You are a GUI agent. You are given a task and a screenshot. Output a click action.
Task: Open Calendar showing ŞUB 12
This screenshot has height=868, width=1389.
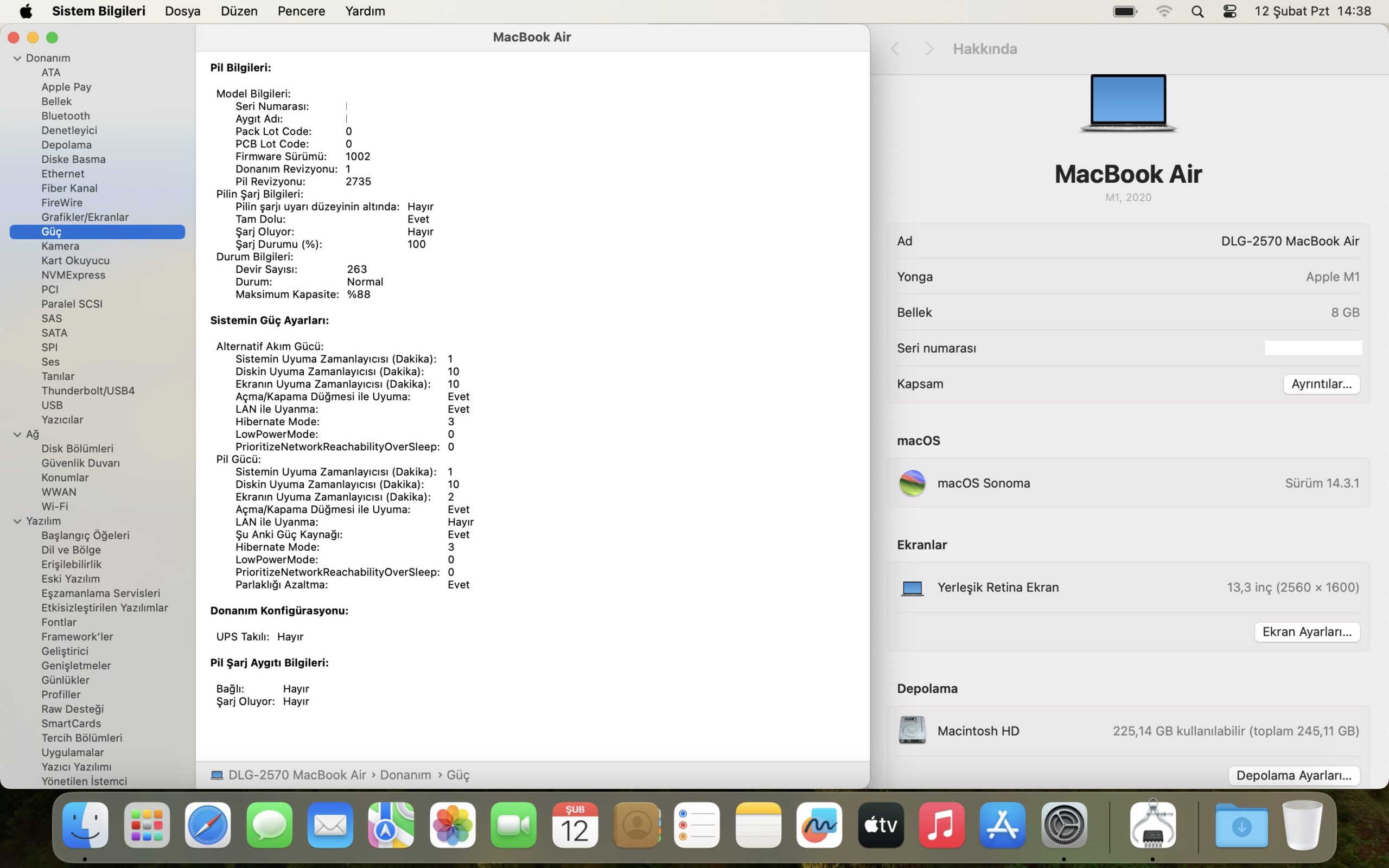tap(575, 825)
